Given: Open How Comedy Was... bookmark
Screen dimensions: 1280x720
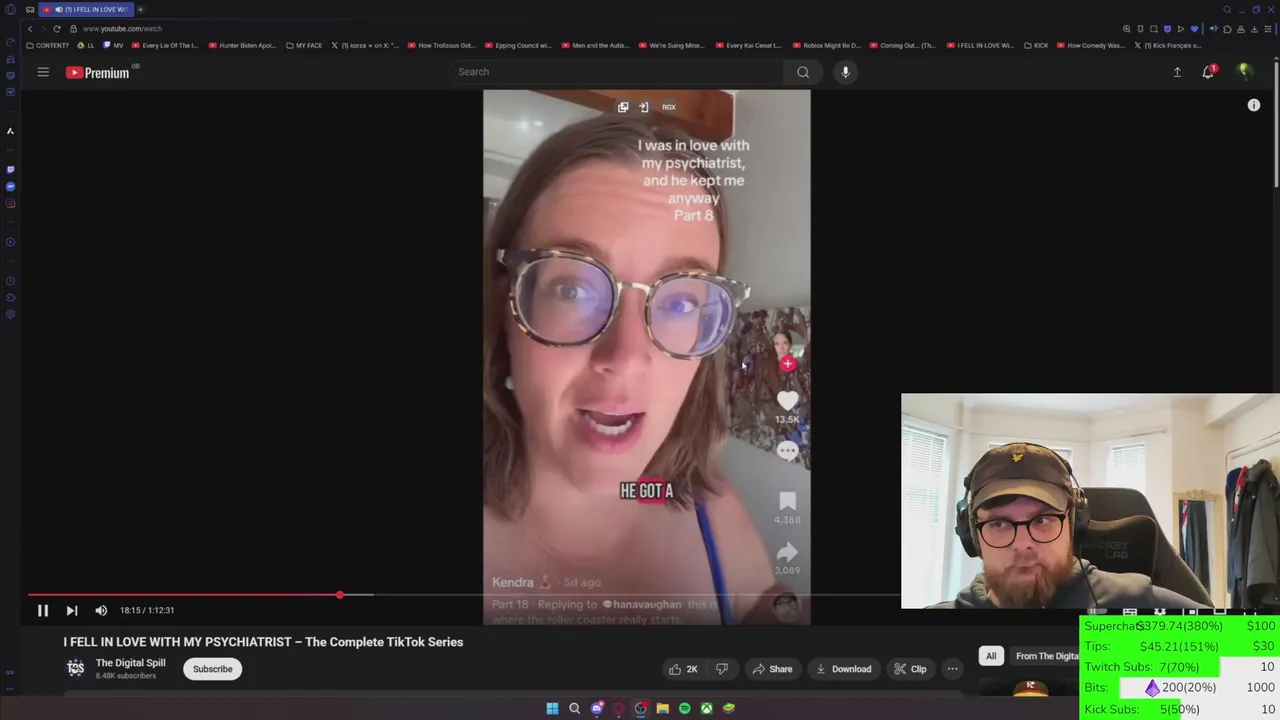Looking at the screenshot, I should click(x=1090, y=45).
